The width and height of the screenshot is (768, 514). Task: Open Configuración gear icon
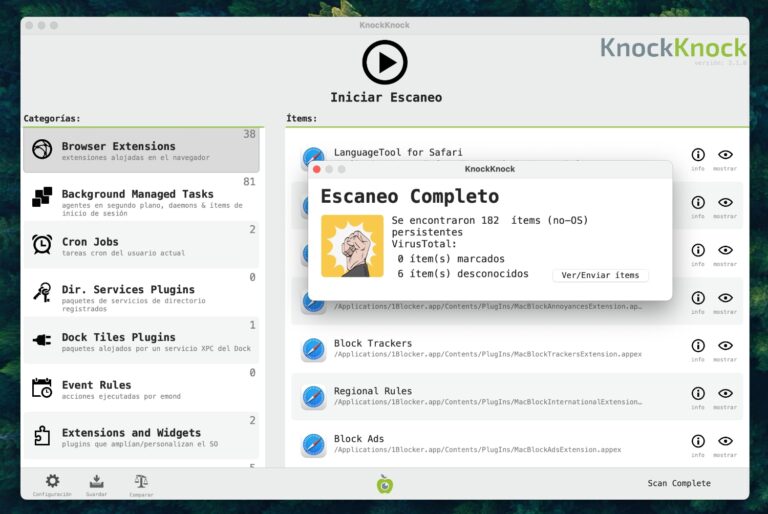point(52,482)
